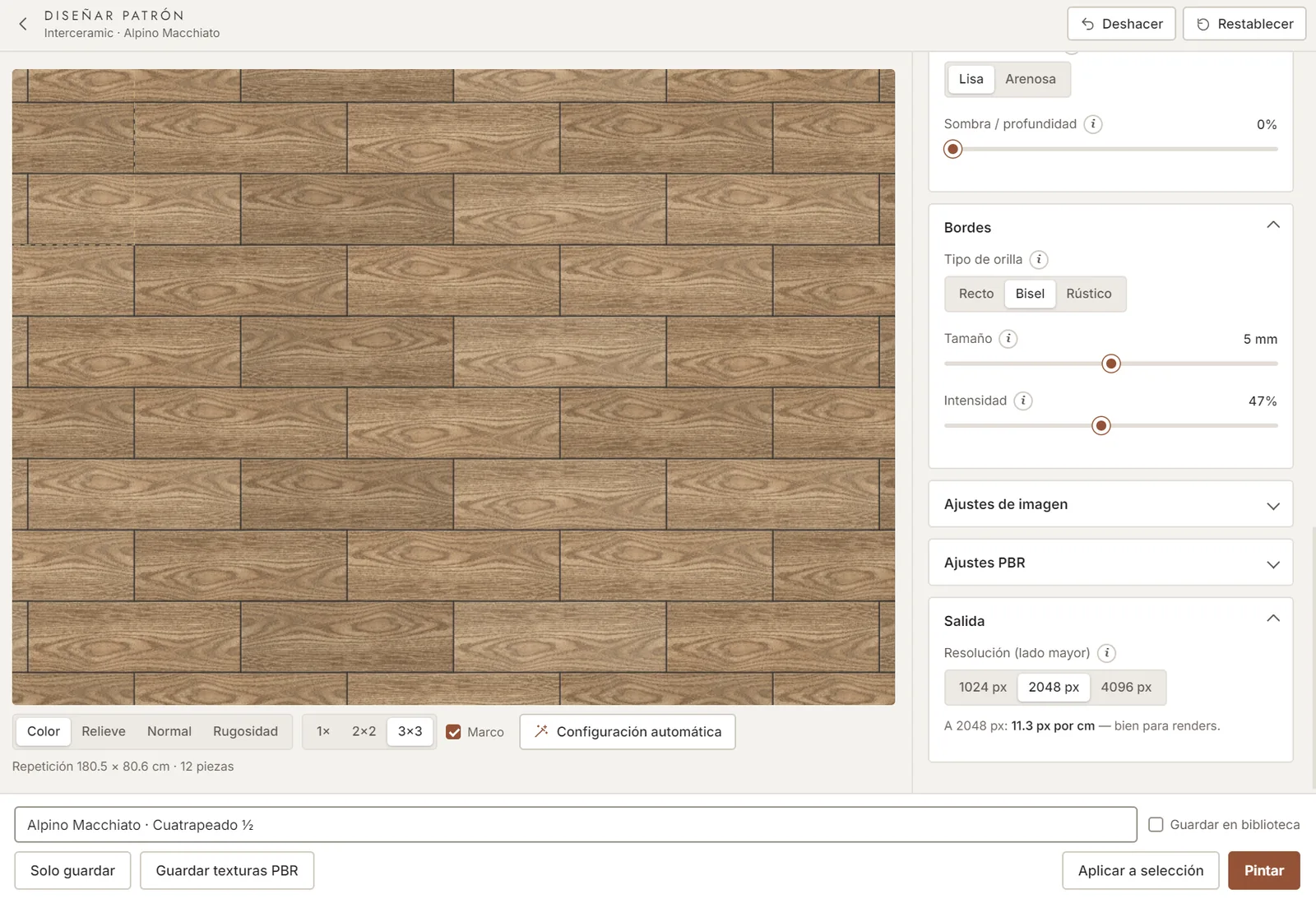
Task: Switch preview to Color map
Action: (44, 732)
